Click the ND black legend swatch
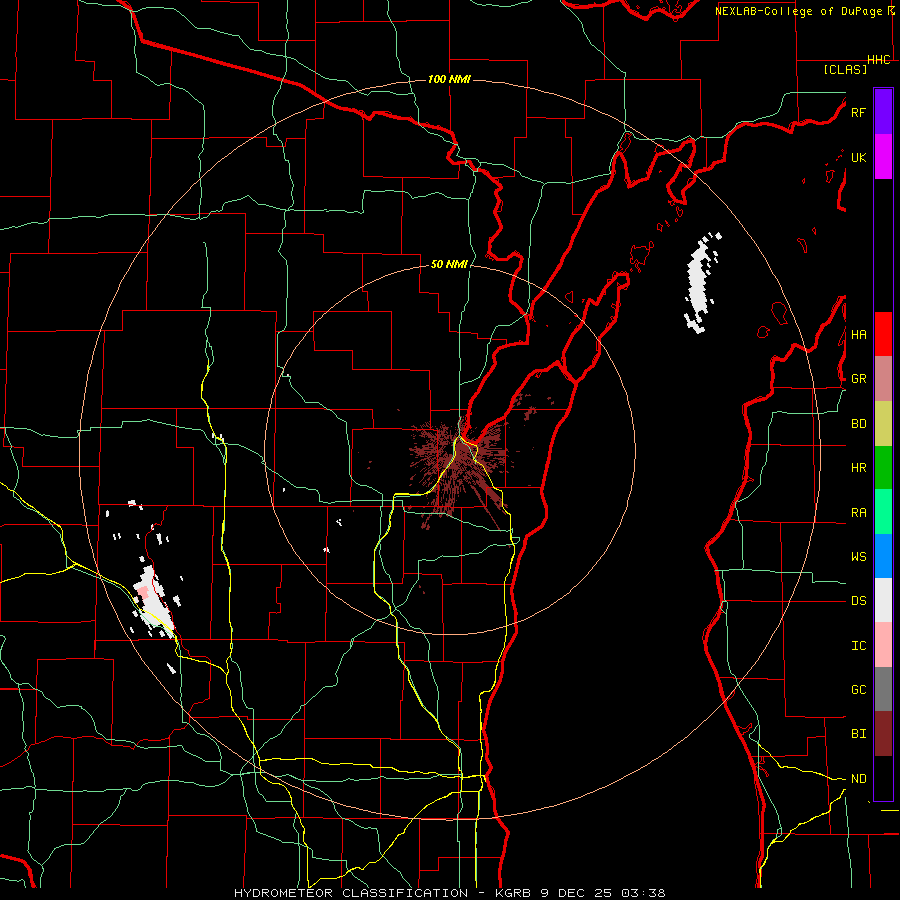The image size is (900, 900). coord(883,778)
